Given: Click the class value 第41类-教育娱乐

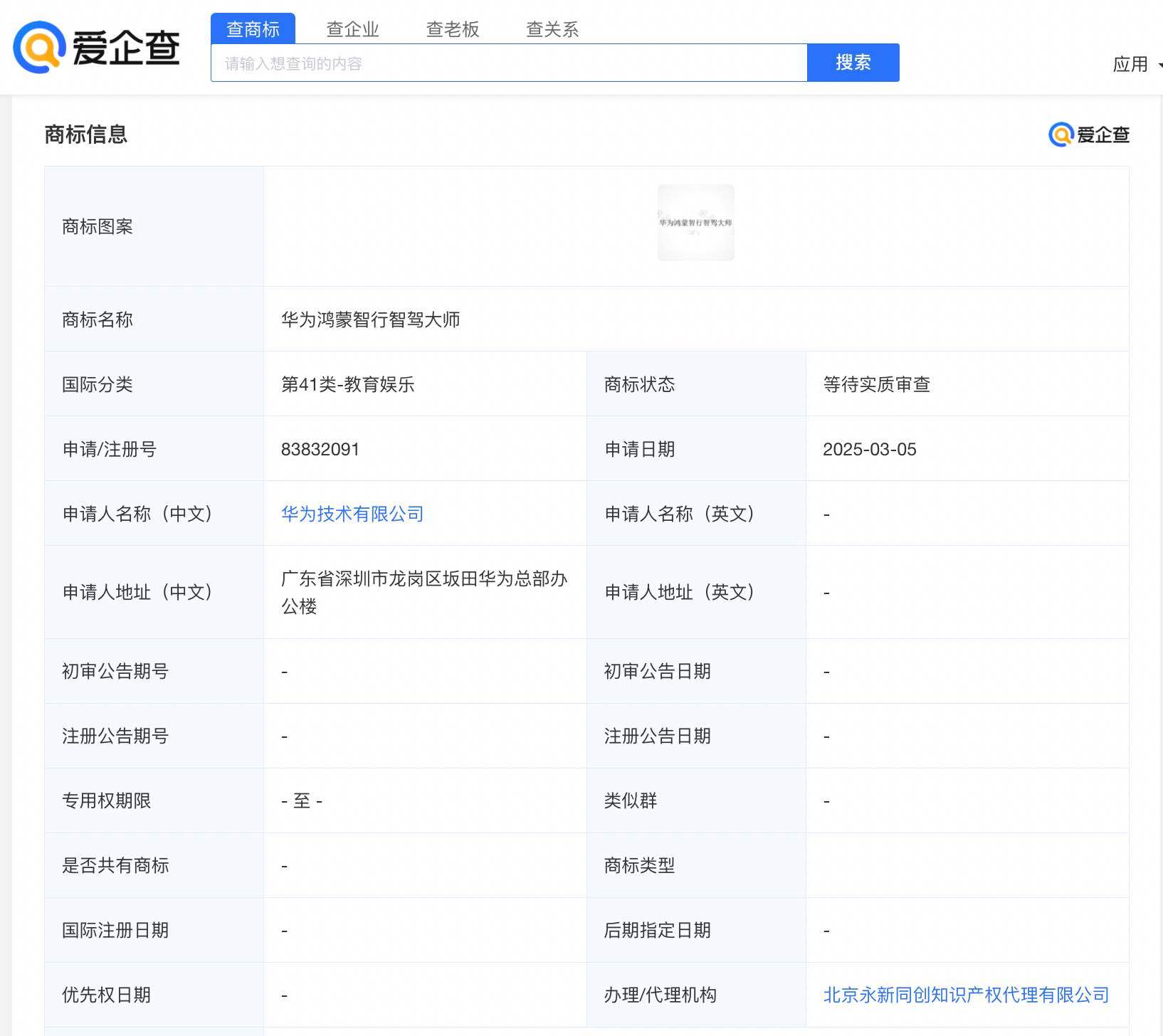Looking at the screenshot, I should tap(347, 384).
